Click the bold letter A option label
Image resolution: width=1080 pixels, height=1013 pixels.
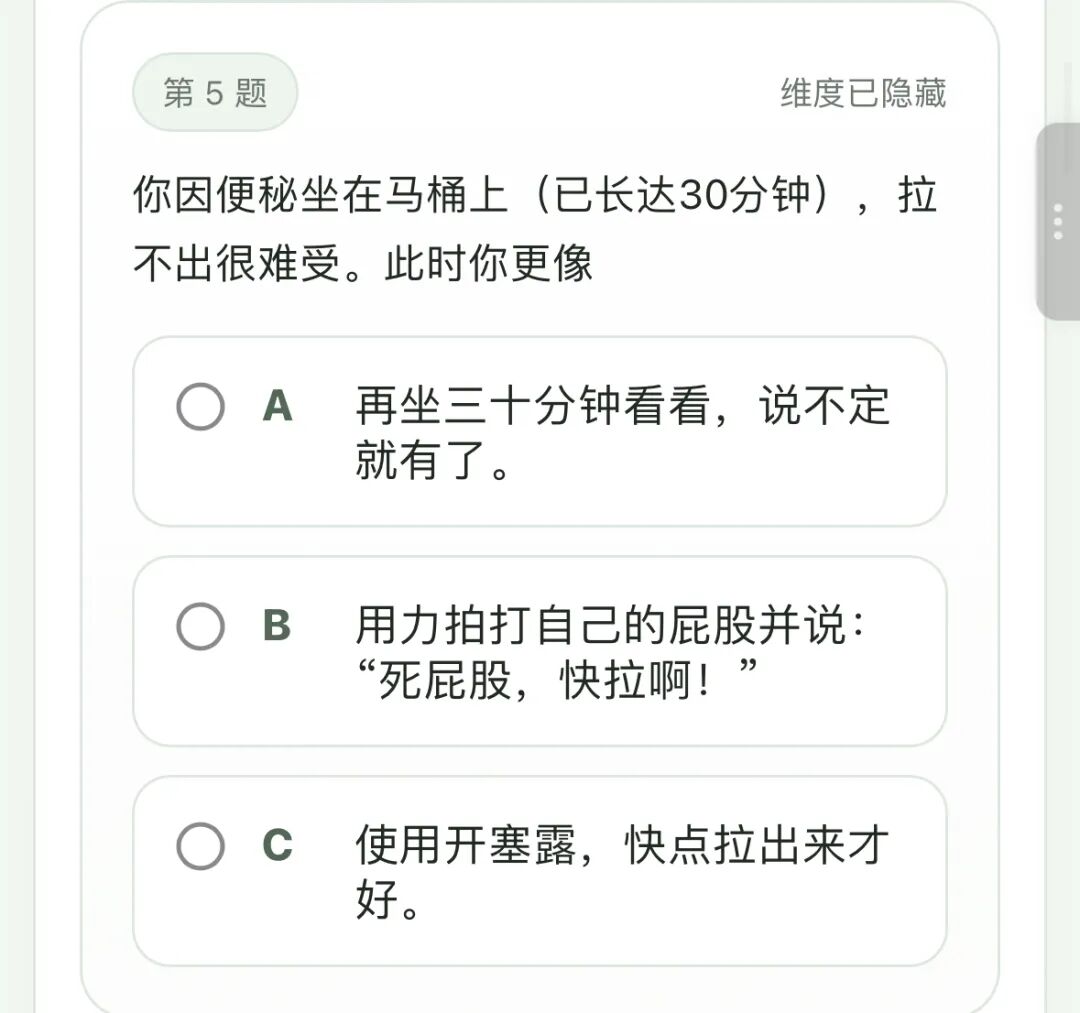point(277,406)
